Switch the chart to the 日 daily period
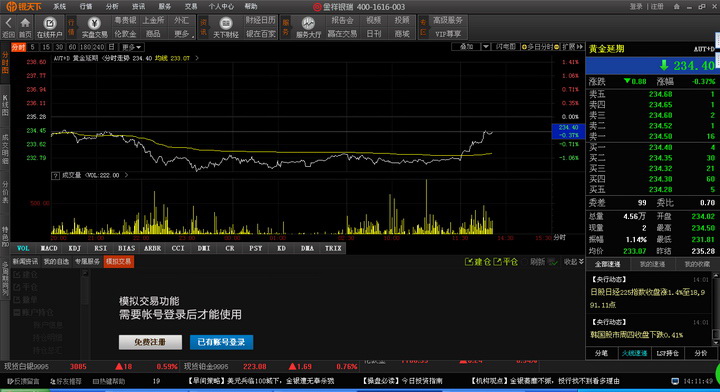Screen dimensions: 720x392 pos(111,47)
